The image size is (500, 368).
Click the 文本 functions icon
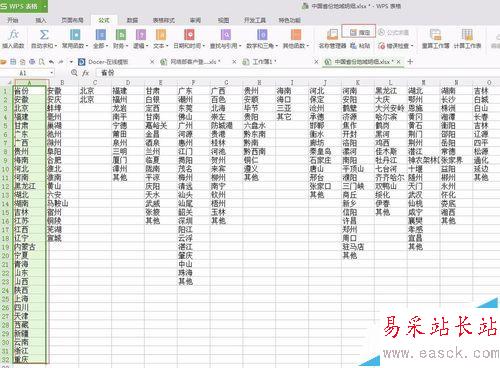(x=161, y=35)
